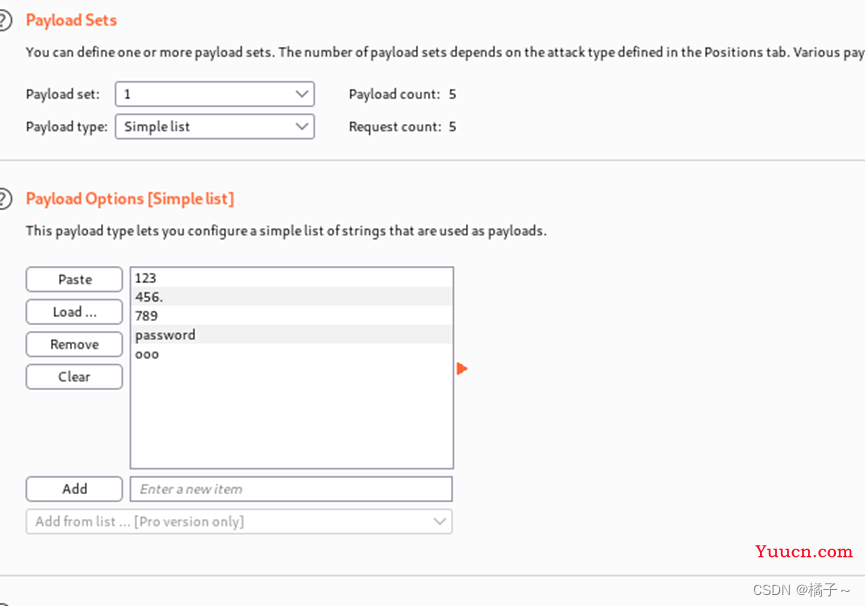Select payload item 123 in list
The width and height of the screenshot is (865, 606).
292,278
